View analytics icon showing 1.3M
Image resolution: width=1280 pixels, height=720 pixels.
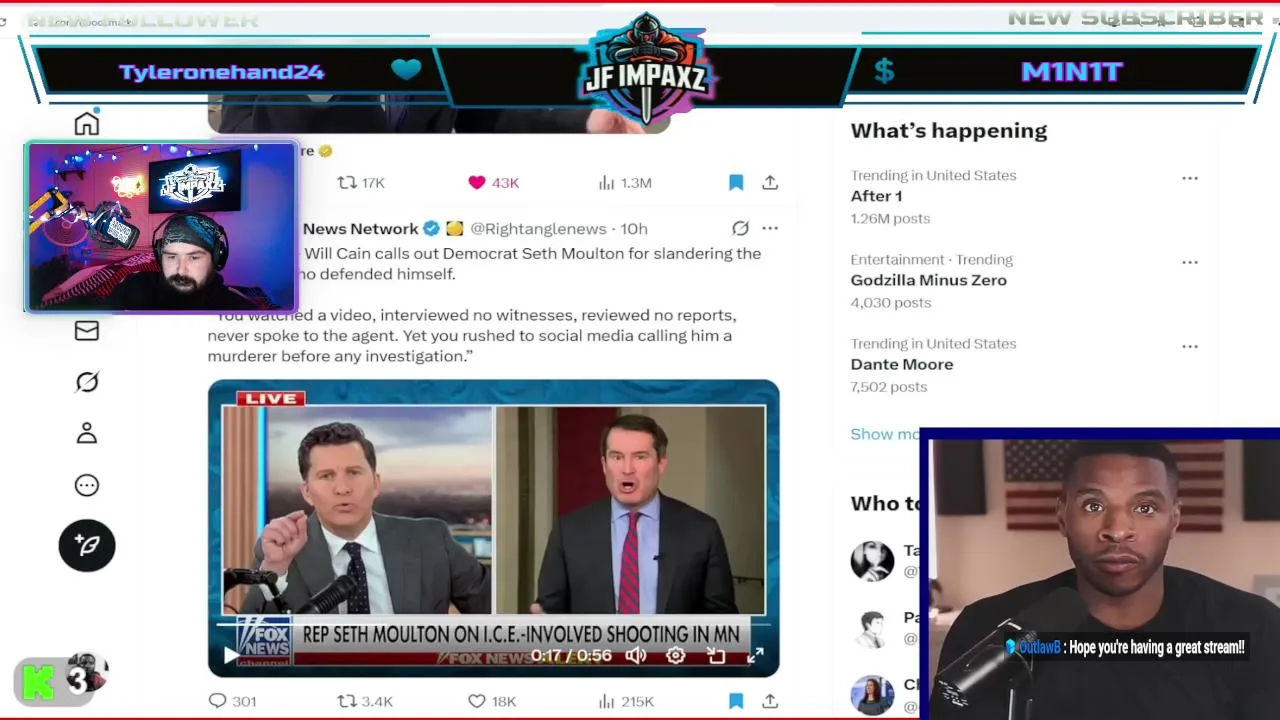(606, 182)
